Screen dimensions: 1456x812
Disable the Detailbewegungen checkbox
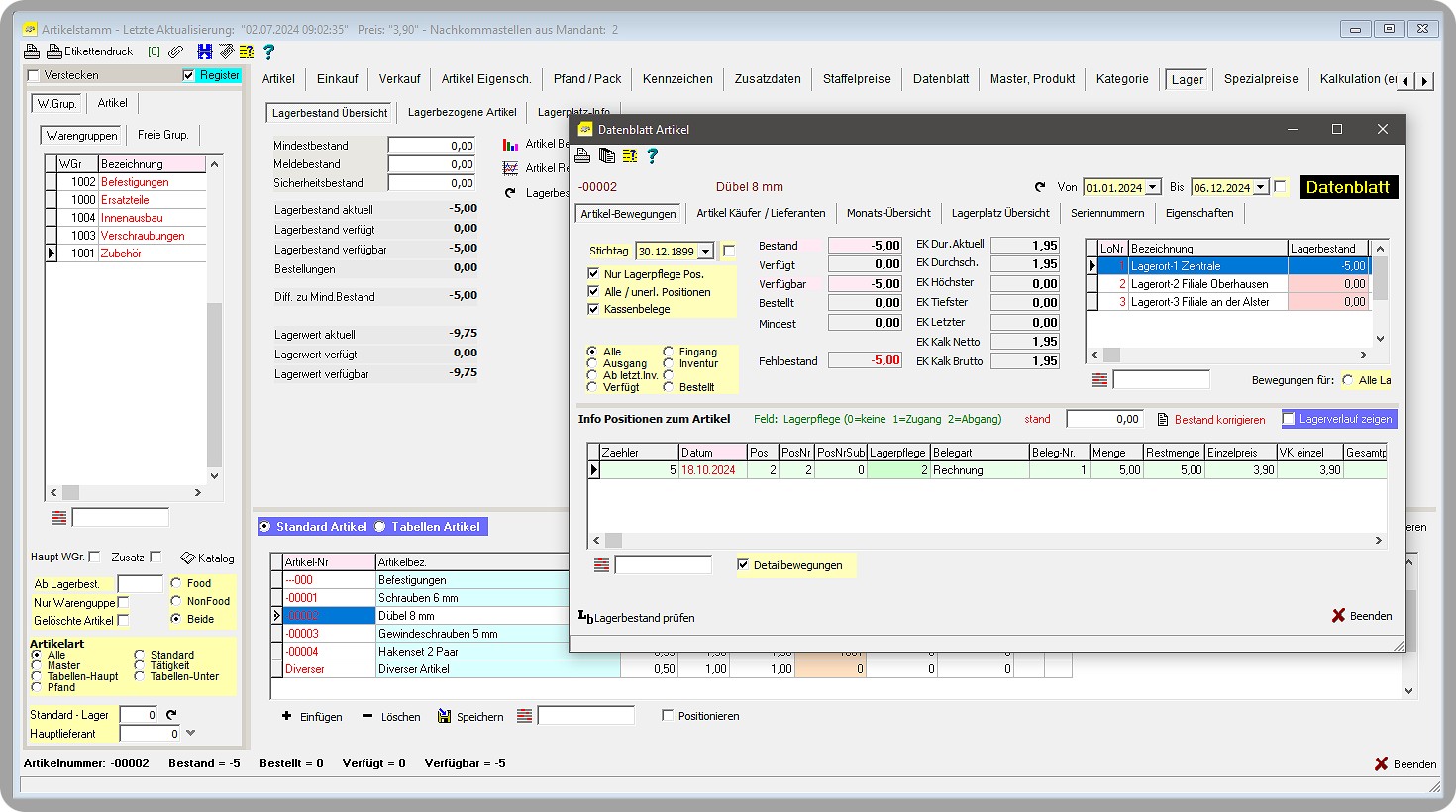pyautogui.click(x=744, y=565)
